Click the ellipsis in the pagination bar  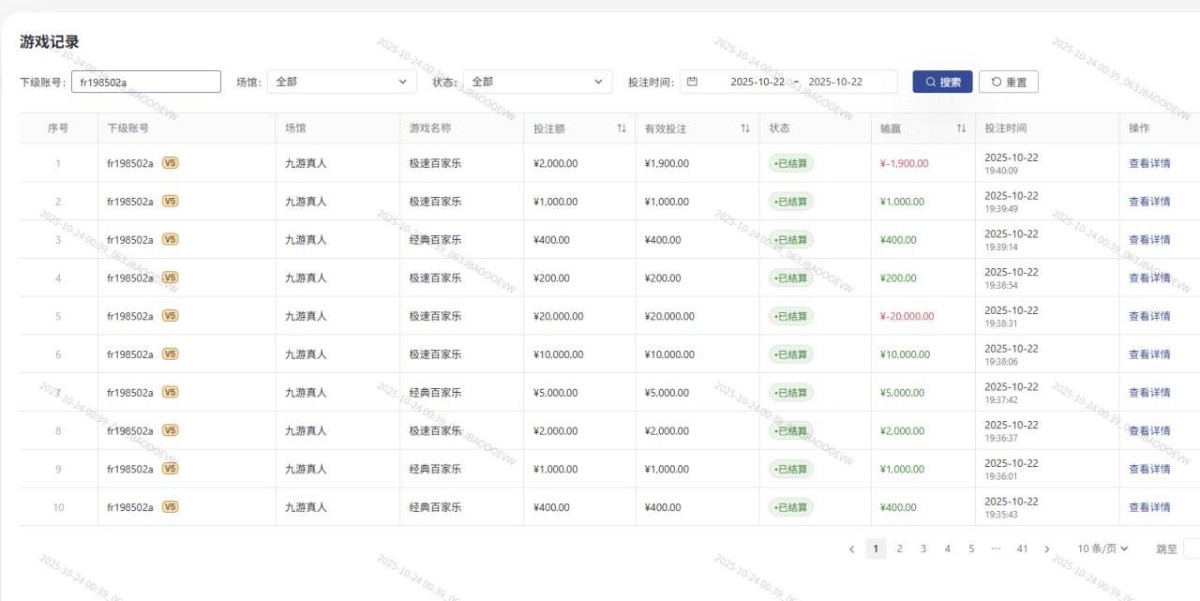(x=994, y=548)
